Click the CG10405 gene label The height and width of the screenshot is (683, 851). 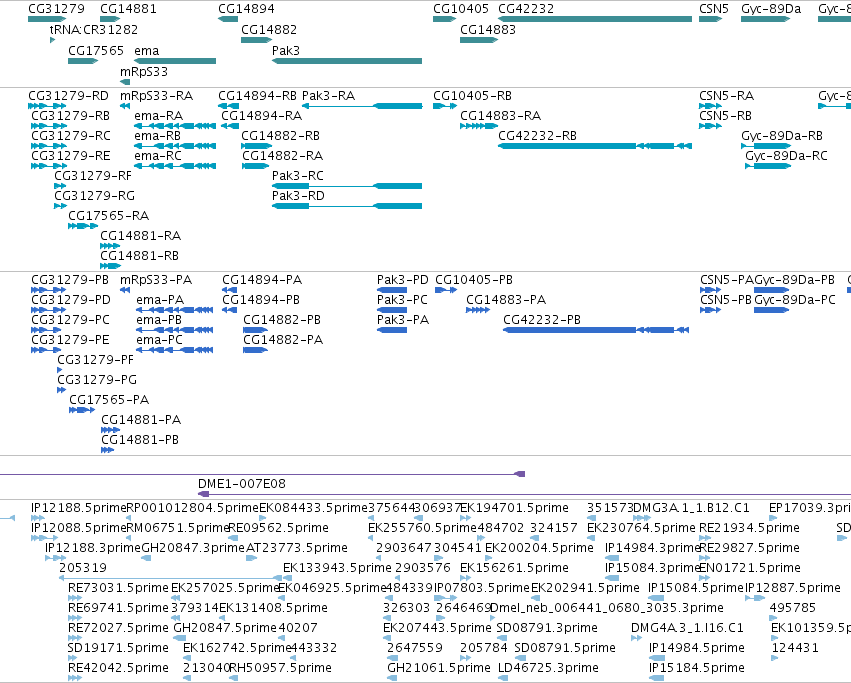coord(461,9)
